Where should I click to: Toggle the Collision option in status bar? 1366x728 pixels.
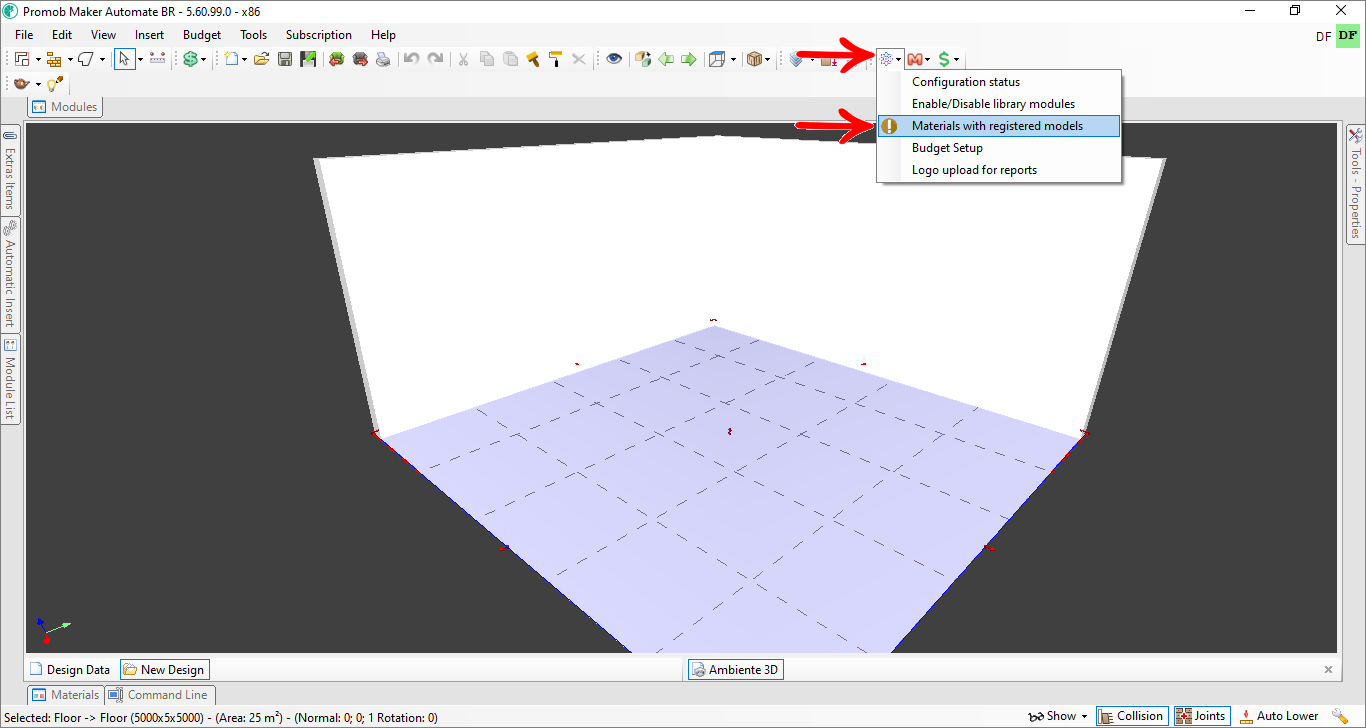1131,716
